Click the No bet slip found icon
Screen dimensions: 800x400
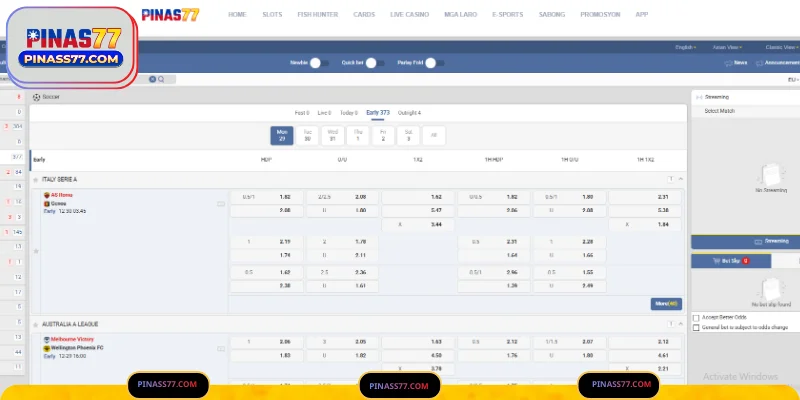click(771, 289)
